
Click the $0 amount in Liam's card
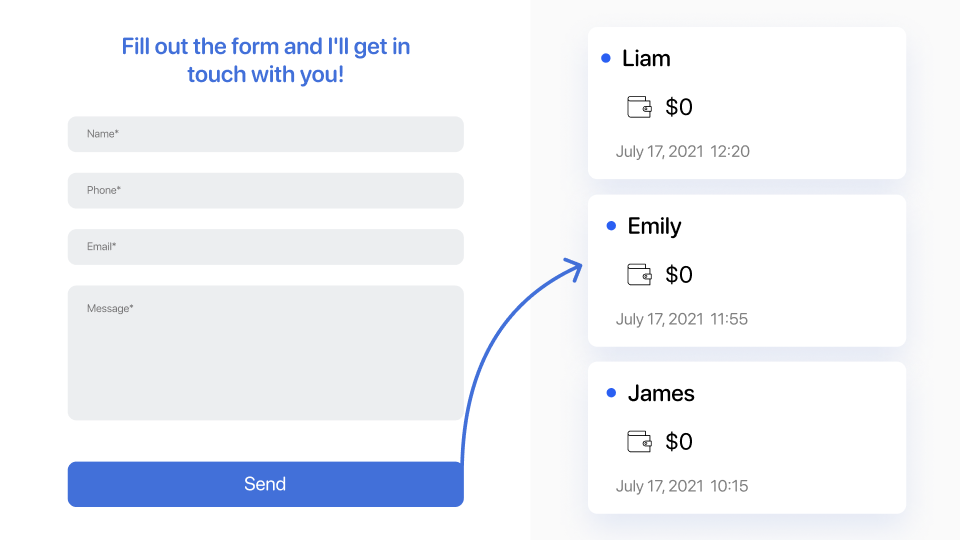click(679, 107)
